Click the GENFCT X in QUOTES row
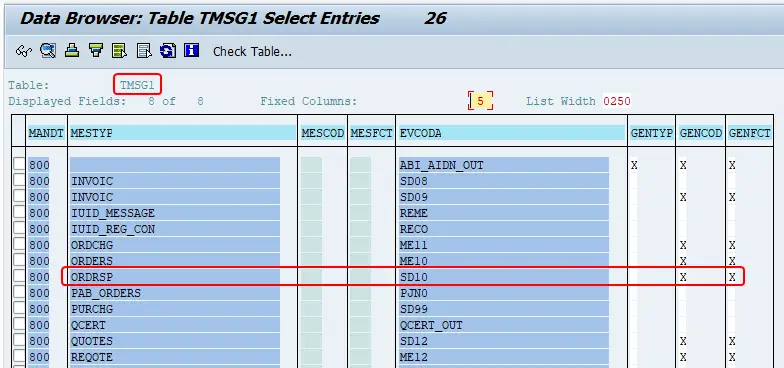784x368 pixels. [732, 341]
